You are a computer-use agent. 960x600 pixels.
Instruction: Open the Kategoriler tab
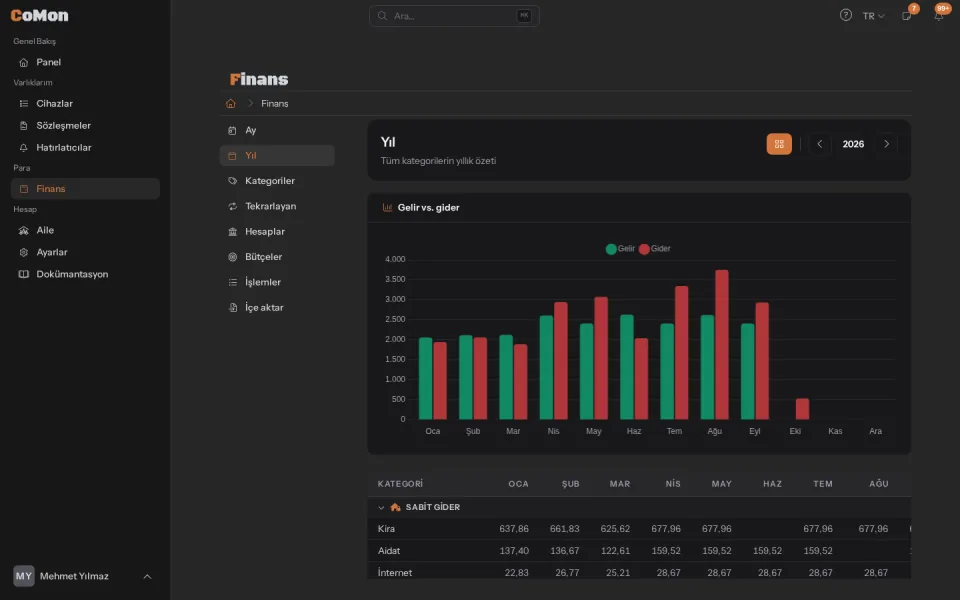(x=277, y=181)
